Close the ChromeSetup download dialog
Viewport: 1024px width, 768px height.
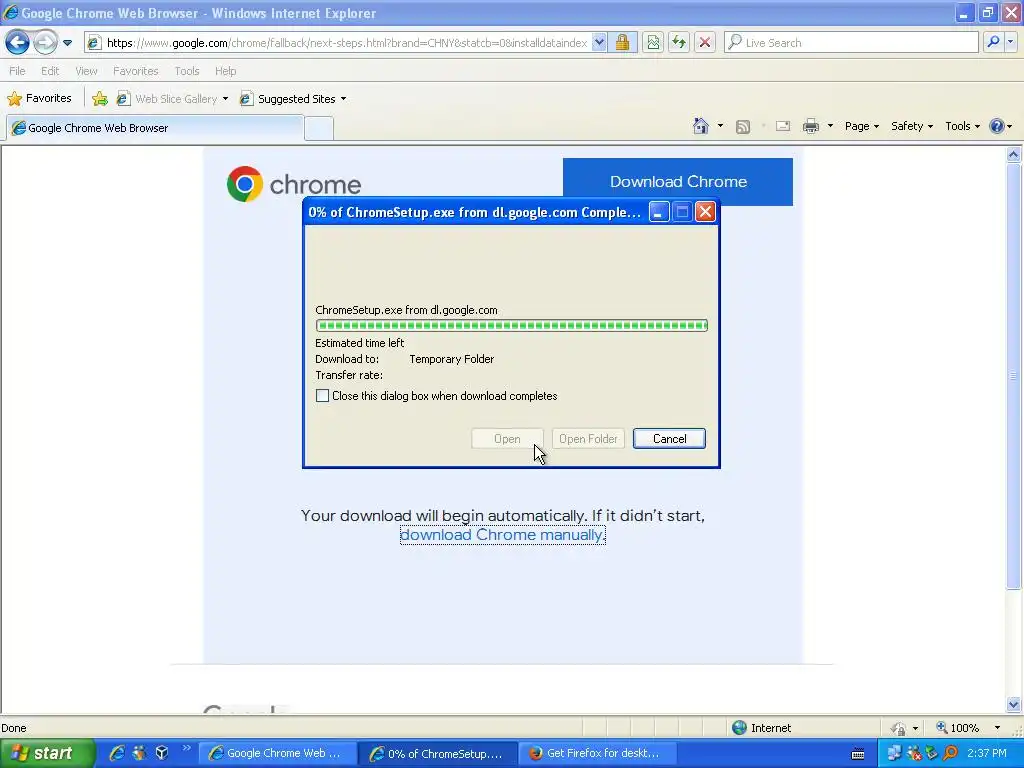click(x=705, y=212)
